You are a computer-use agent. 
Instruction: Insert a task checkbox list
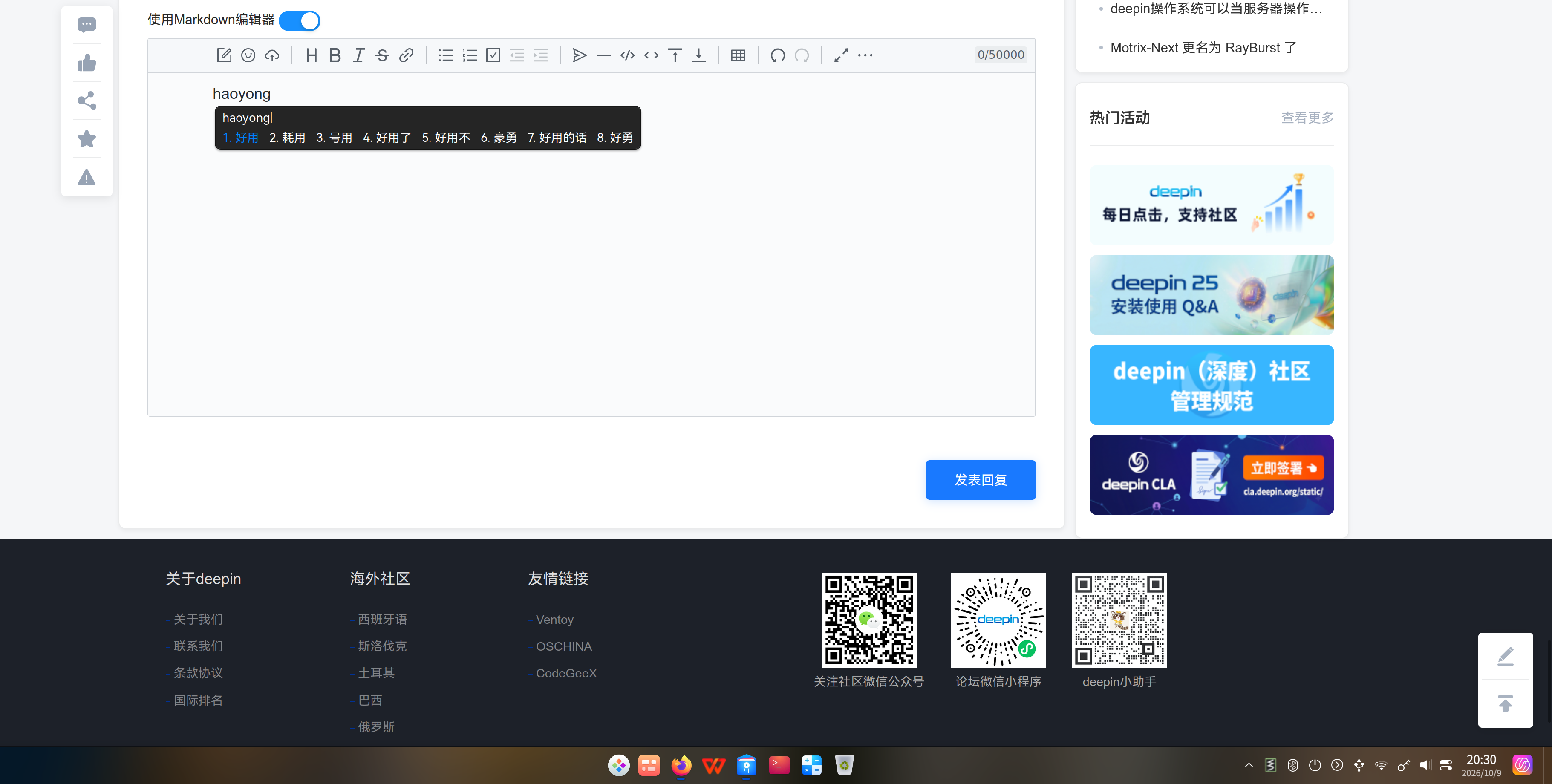[x=493, y=55]
